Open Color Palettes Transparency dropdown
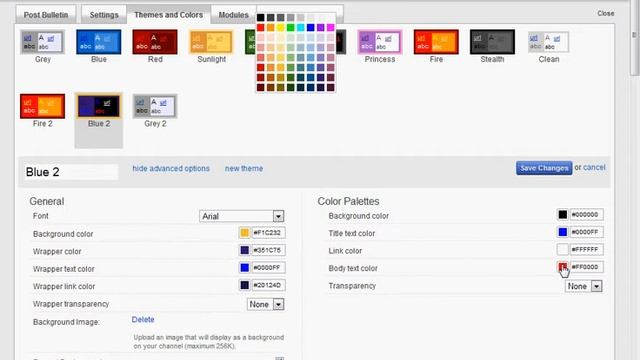The width and height of the screenshot is (640, 360). 584,287
